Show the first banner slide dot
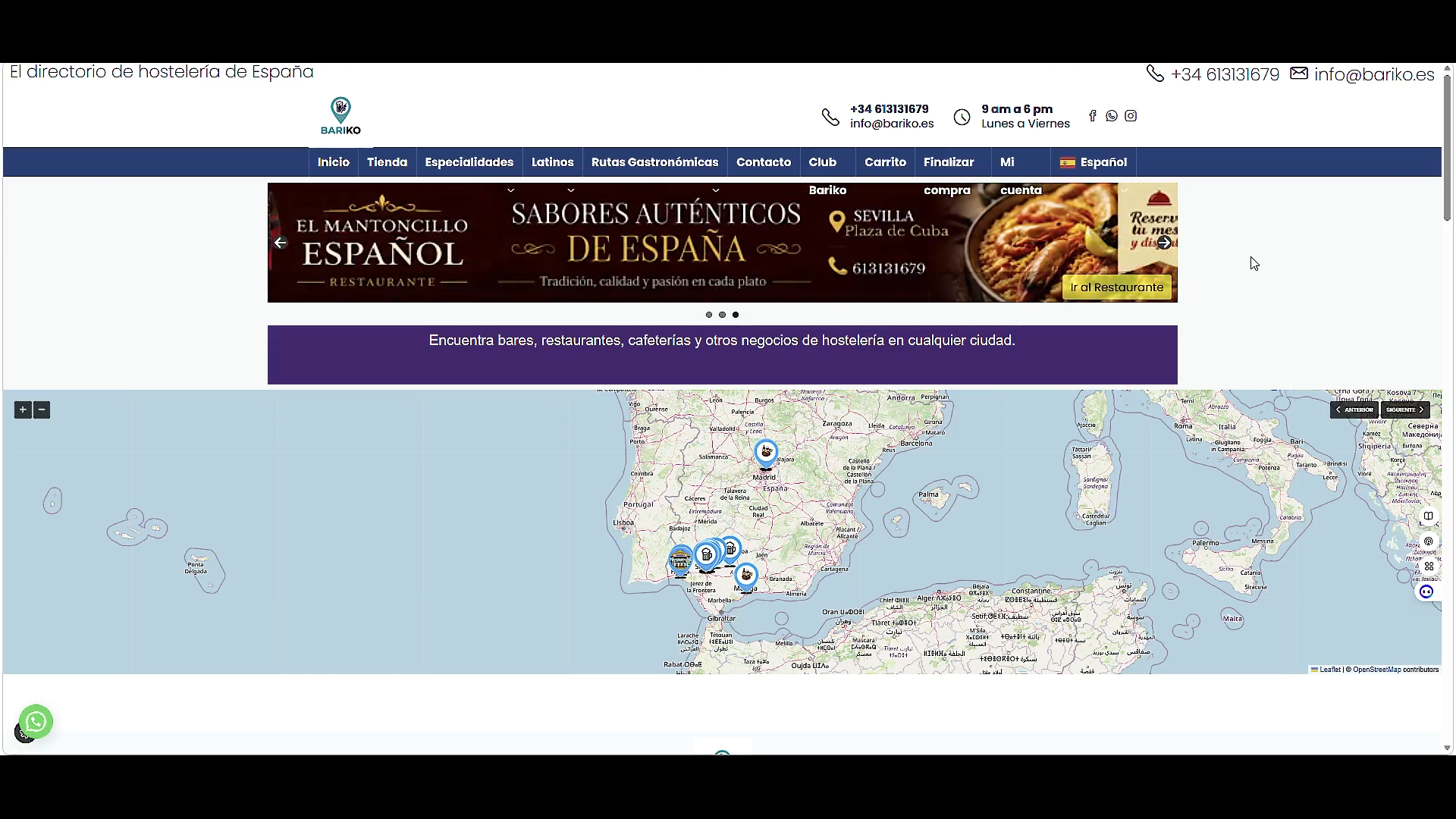The image size is (1456, 819). (709, 315)
